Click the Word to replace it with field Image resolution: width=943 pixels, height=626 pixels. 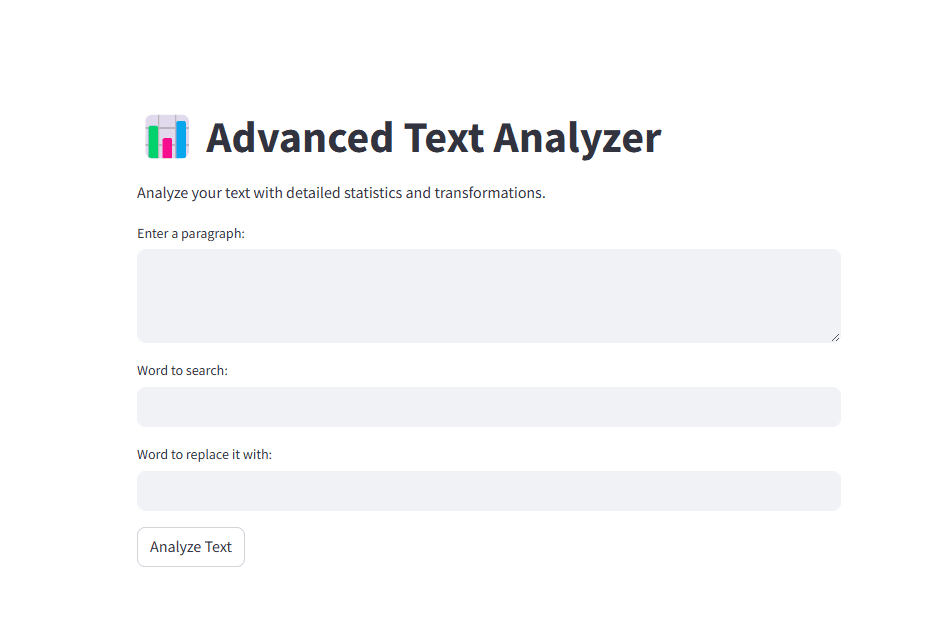(x=488, y=491)
